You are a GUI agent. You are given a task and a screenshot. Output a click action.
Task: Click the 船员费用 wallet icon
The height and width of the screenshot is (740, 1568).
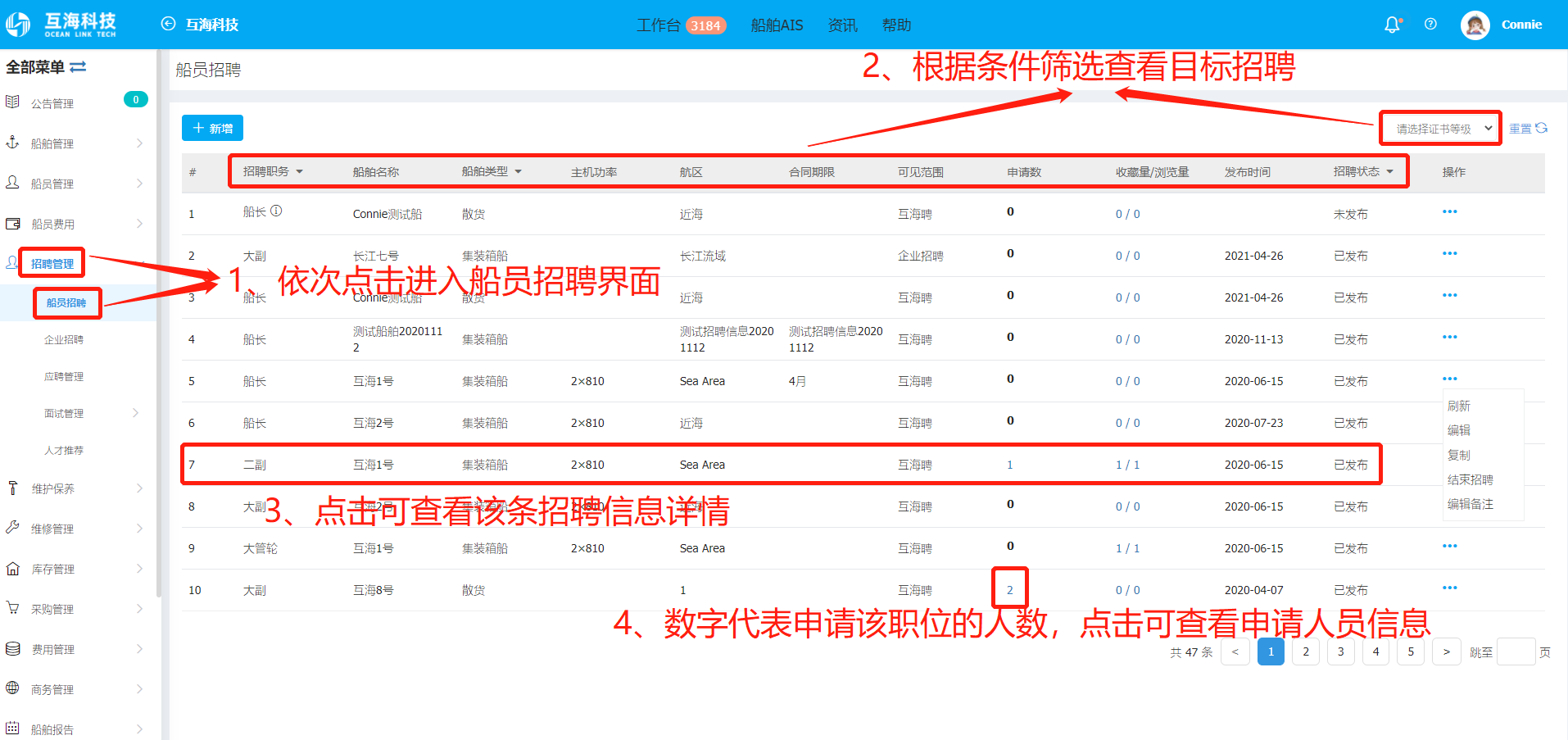tap(12, 223)
